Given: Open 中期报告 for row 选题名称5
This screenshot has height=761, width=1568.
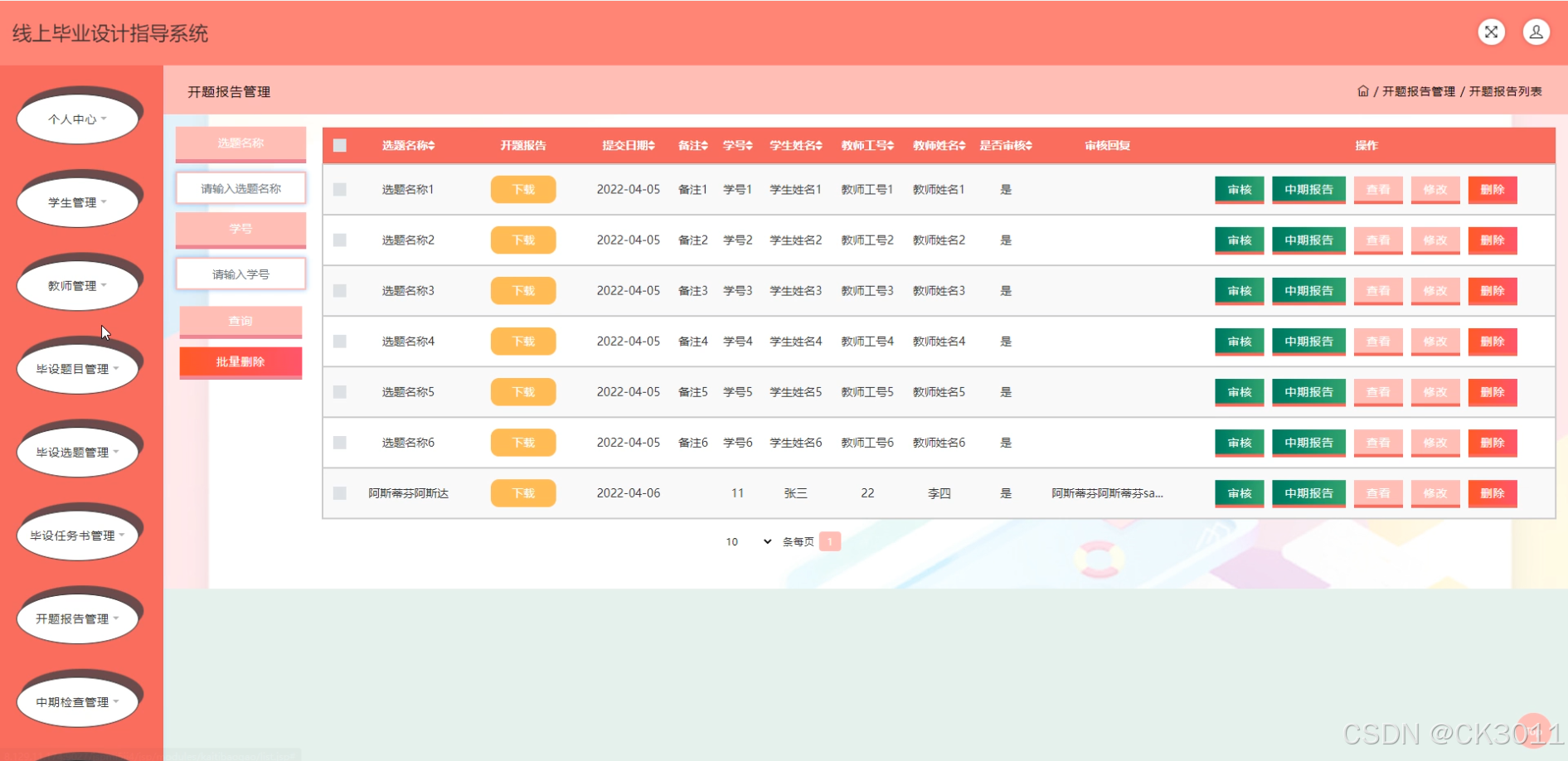Looking at the screenshot, I should click(x=1309, y=392).
